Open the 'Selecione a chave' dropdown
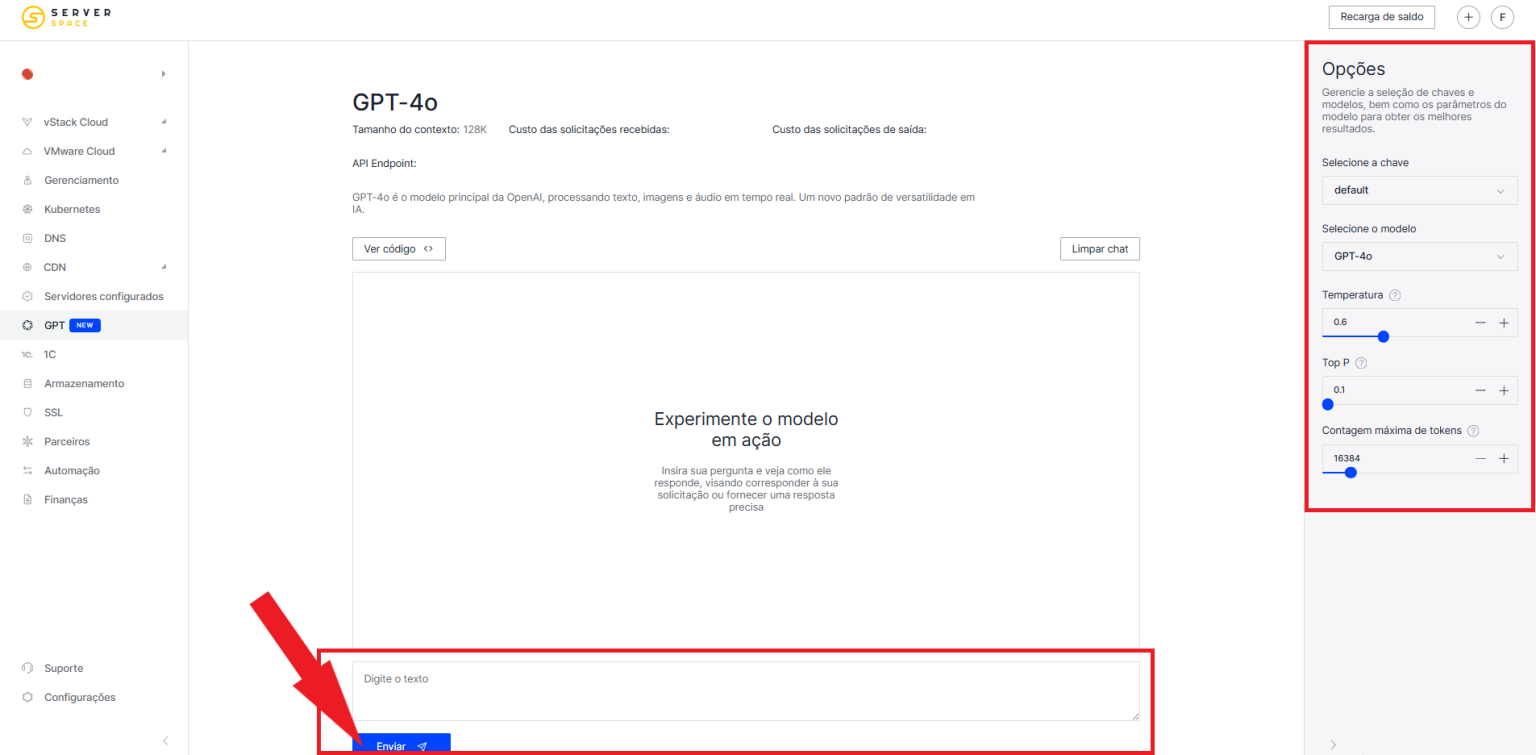 point(1419,190)
